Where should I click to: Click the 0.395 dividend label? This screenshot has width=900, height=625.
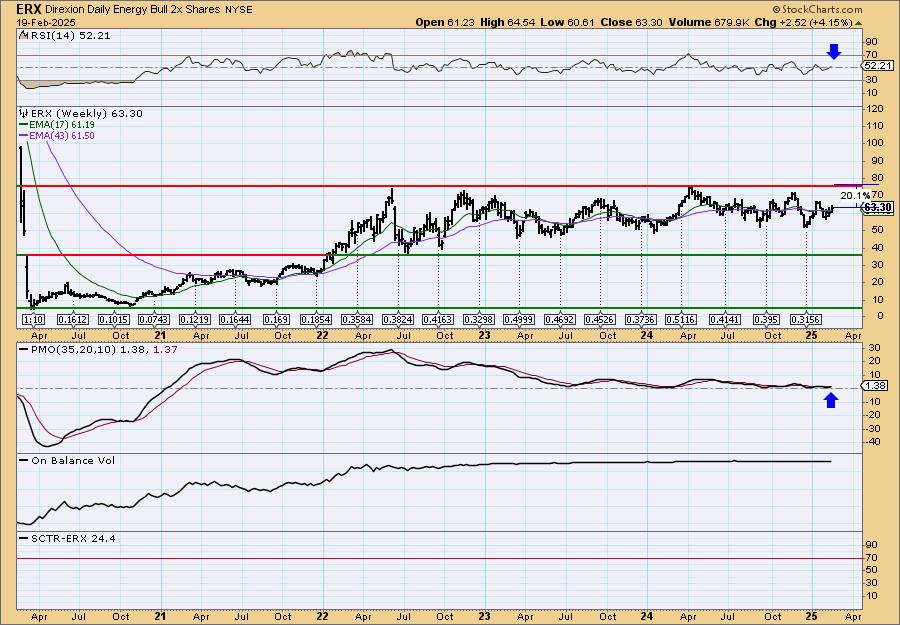click(766, 319)
